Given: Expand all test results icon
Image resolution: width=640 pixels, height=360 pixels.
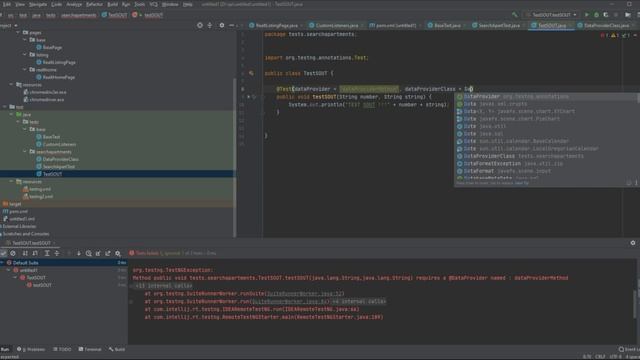Looking at the screenshot, I should tap(47, 253).
